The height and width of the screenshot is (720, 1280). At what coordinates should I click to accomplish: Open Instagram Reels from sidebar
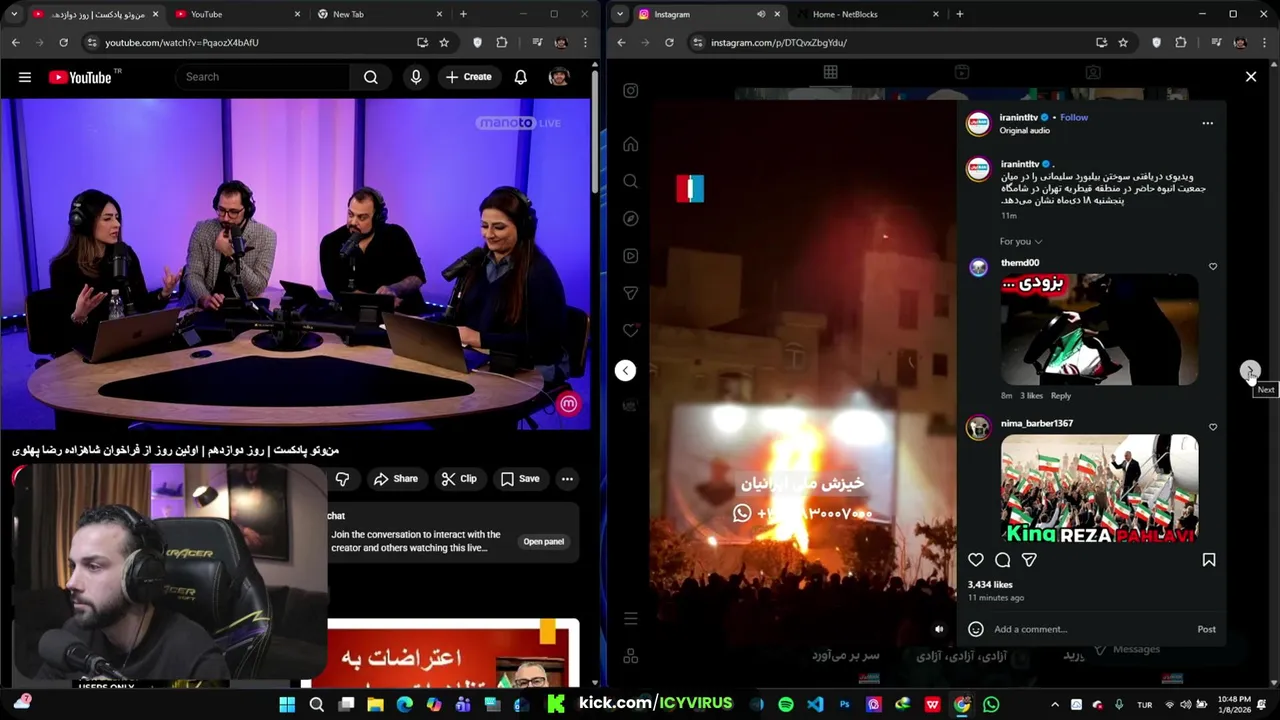click(631, 256)
